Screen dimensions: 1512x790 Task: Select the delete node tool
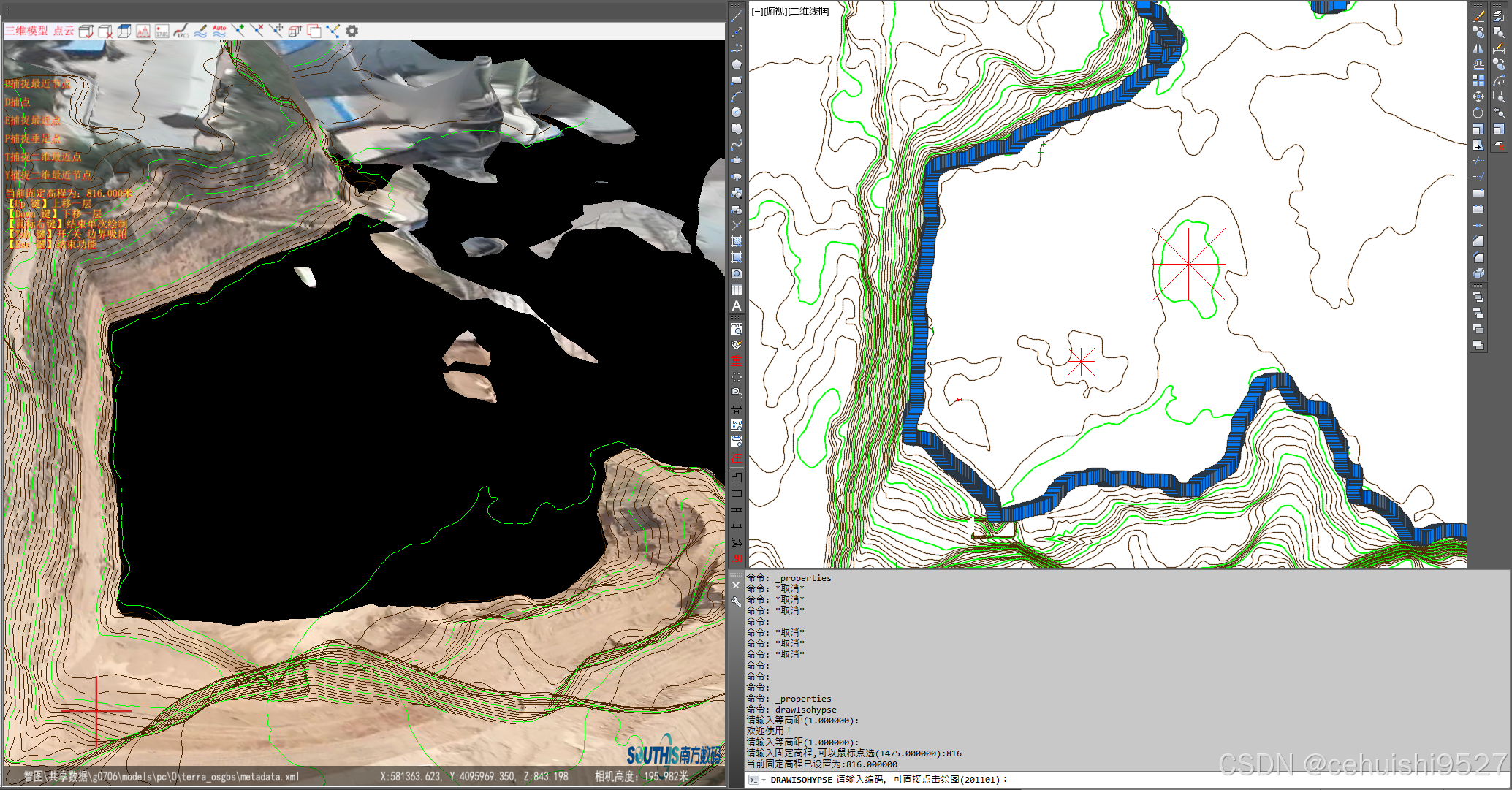[257, 31]
